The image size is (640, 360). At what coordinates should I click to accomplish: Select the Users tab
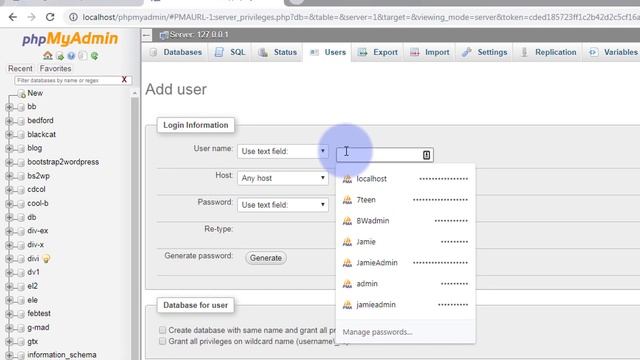(x=327, y=52)
